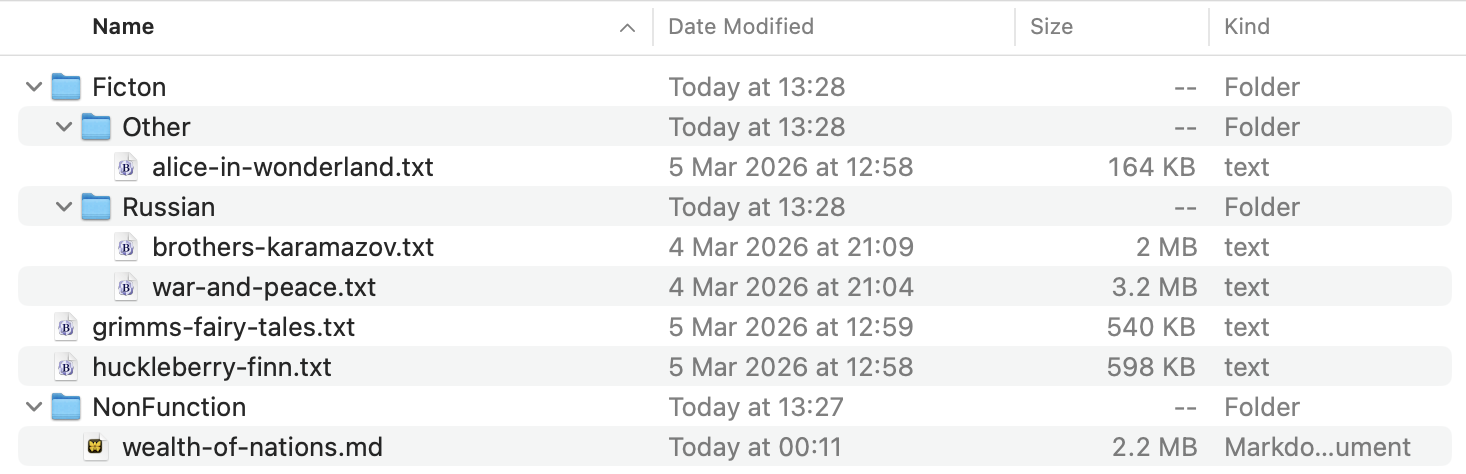Collapse the Other folder disclosure chevron
The height and width of the screenshot is (474, 1466).
[65, 127]
